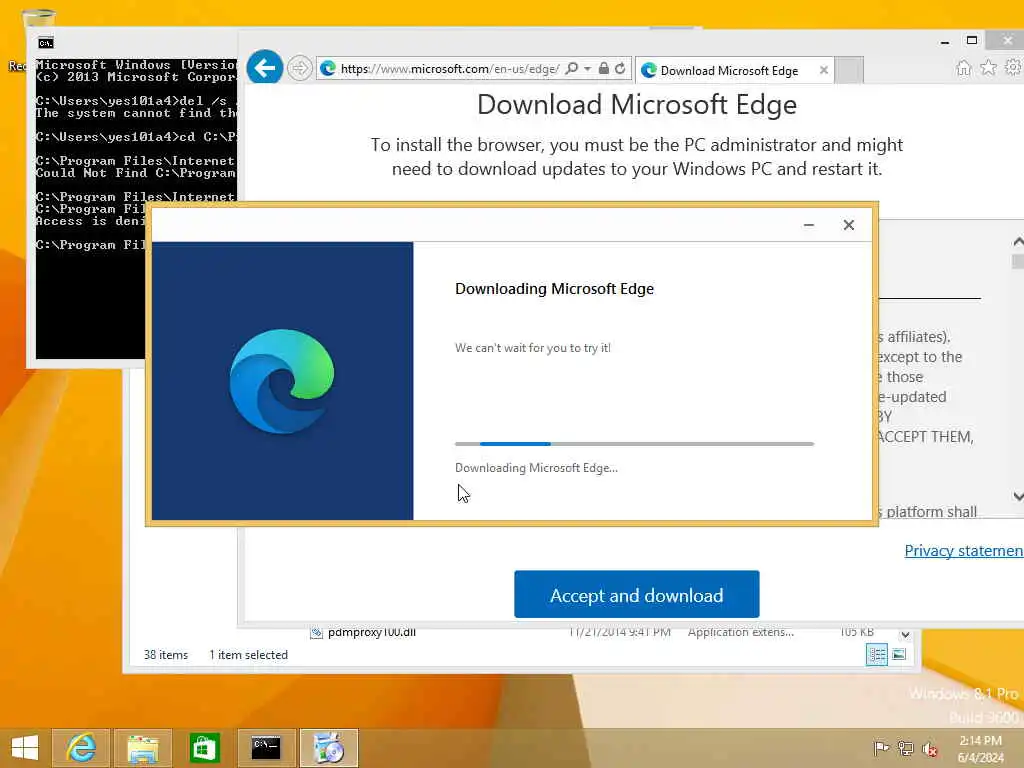Go back with Internet Explorer back arrow
The width and height of the screenshot is (1024, 768).
point(264,67)
